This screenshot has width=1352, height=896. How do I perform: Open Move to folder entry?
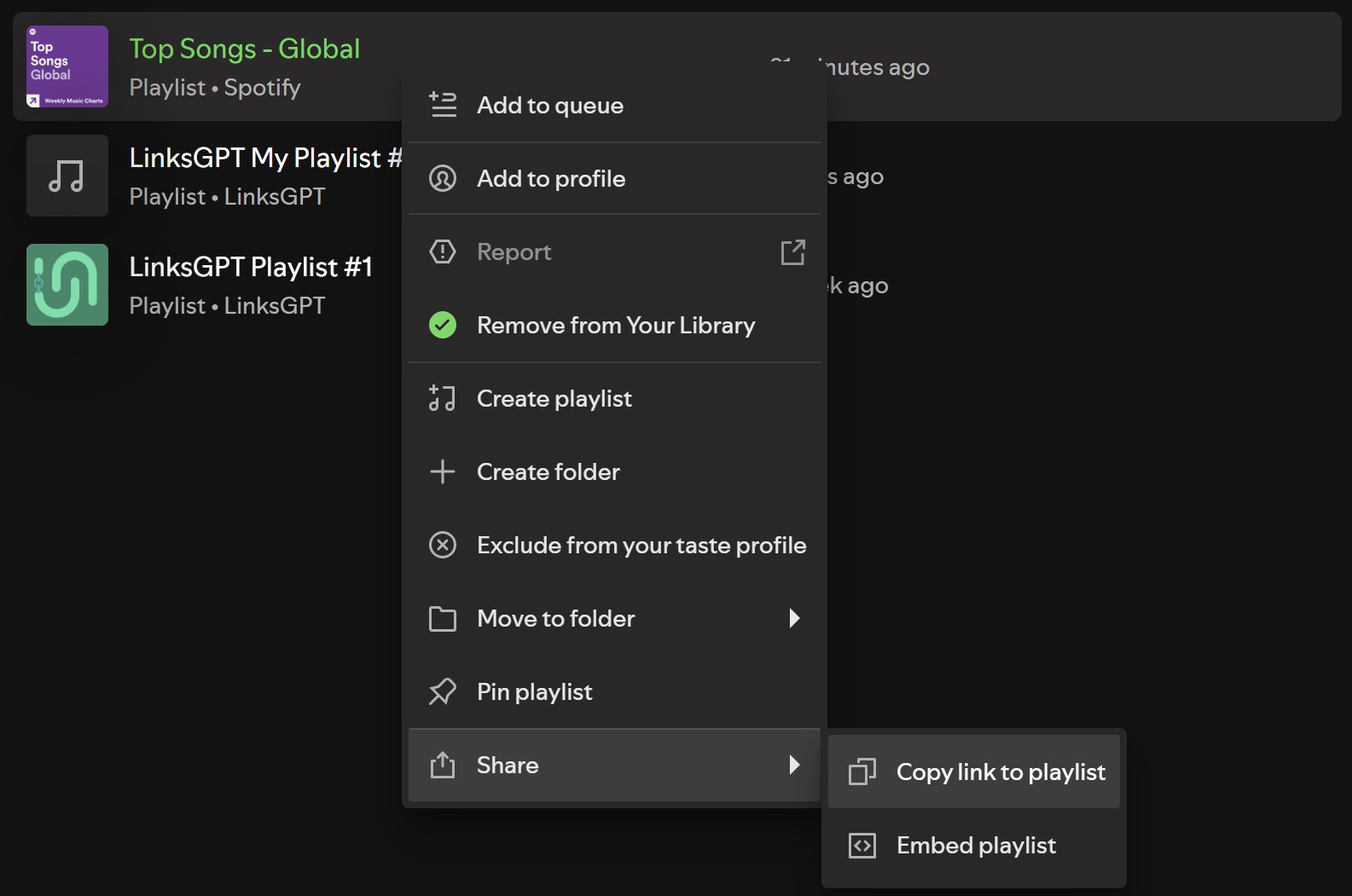point(614,618)
